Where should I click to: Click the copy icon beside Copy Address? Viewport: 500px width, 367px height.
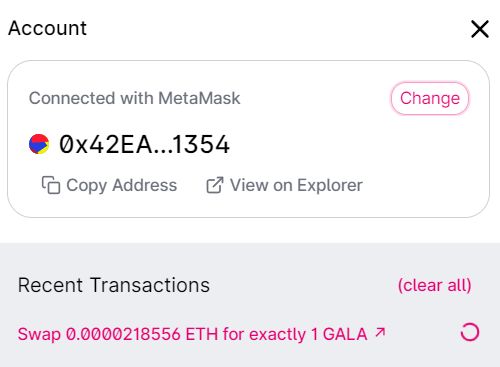(x=51, y=185)
